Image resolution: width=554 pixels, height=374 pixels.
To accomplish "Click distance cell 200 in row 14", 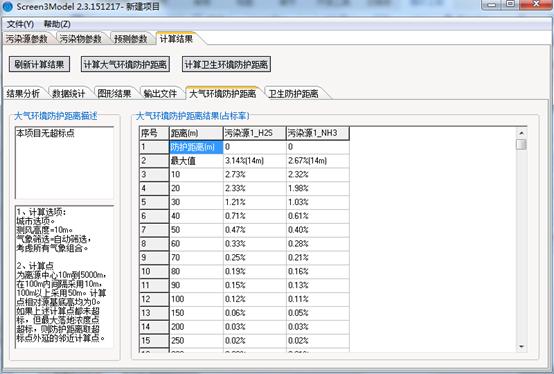I will pos(196,327).
